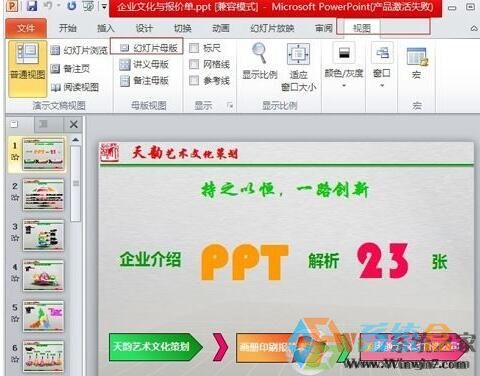Open the 显示 group dialog launcher
480x376 pixels.
tap(230, 106)
